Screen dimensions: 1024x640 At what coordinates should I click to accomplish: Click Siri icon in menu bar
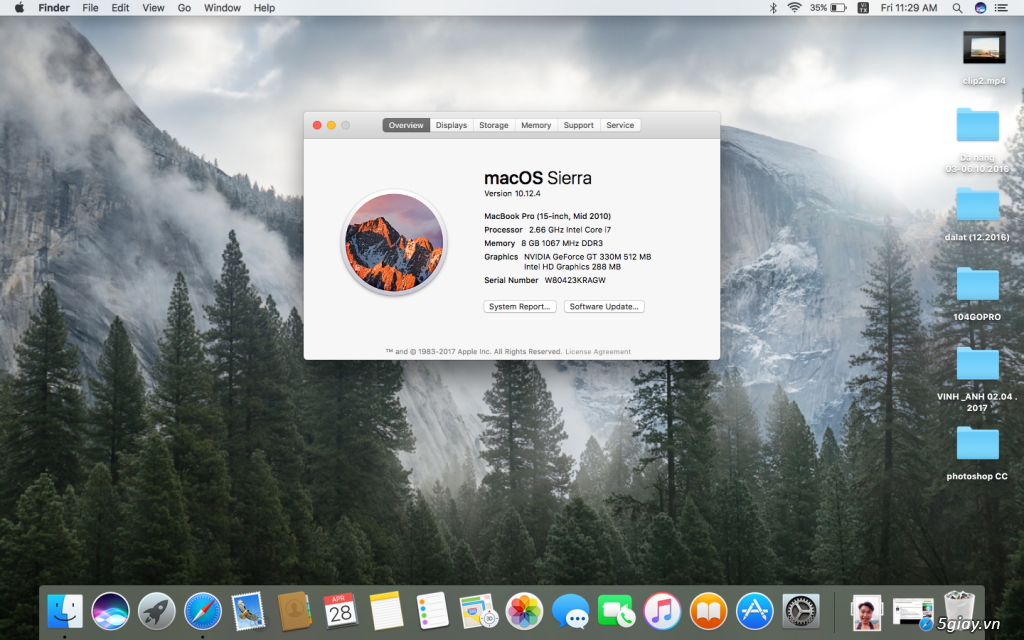pyautogui.click(x=980, y=8)
